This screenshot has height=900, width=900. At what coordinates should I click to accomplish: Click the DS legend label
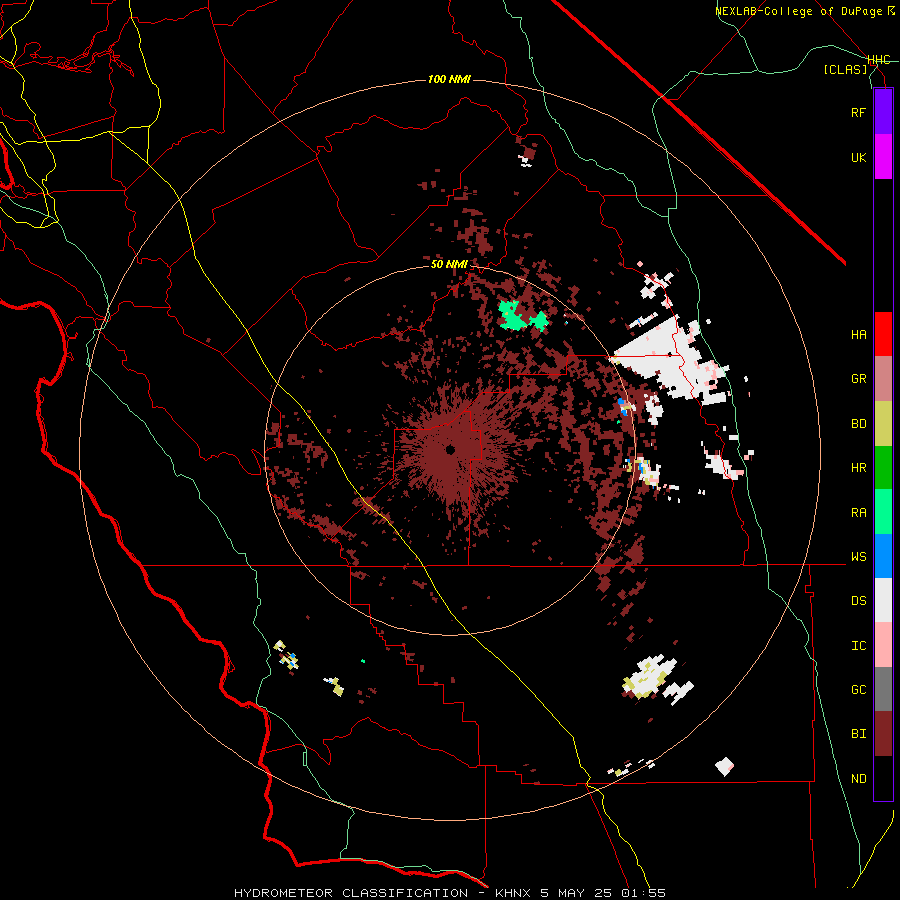point(858,601)
